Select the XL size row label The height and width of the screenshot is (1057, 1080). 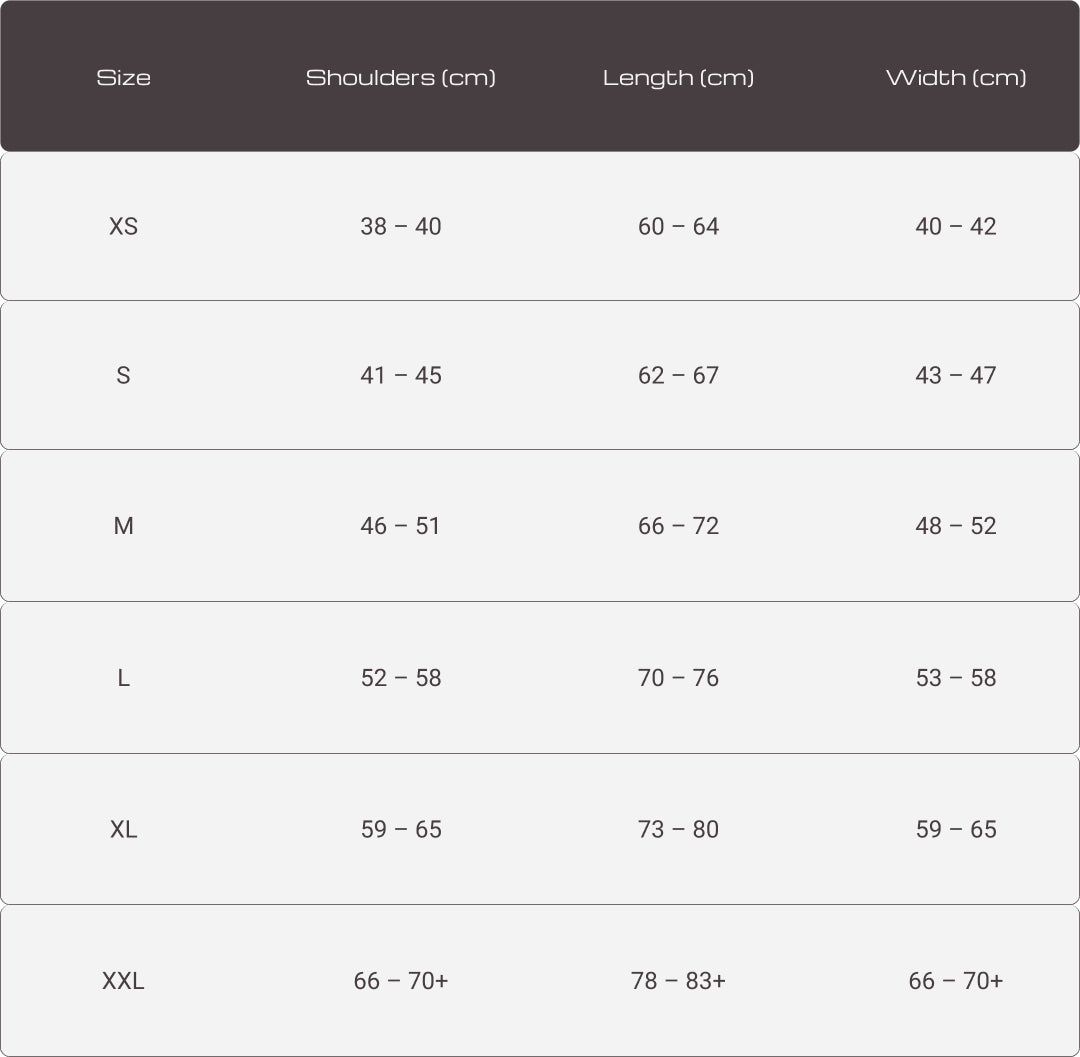123,830
